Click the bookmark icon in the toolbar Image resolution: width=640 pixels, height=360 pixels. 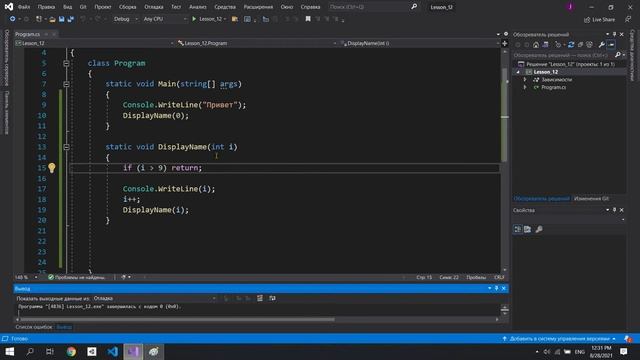pyautogui.click(x=308, y=19)
